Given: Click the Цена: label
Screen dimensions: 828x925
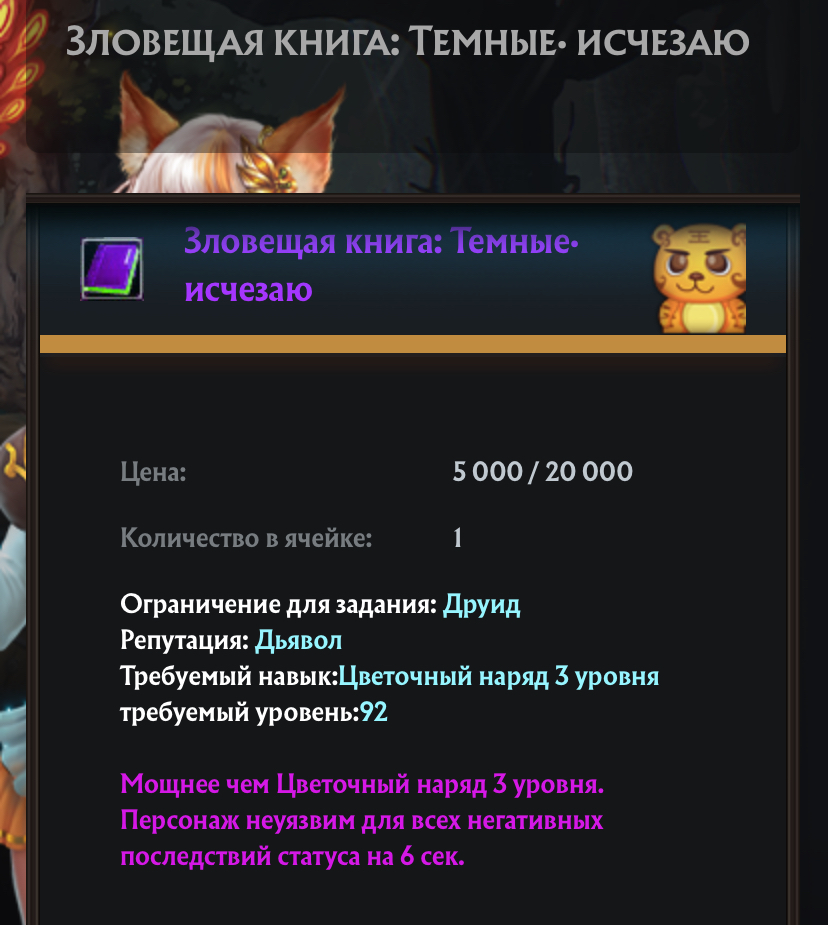Looking at the screenshot, I should click(x=153, y=472).
